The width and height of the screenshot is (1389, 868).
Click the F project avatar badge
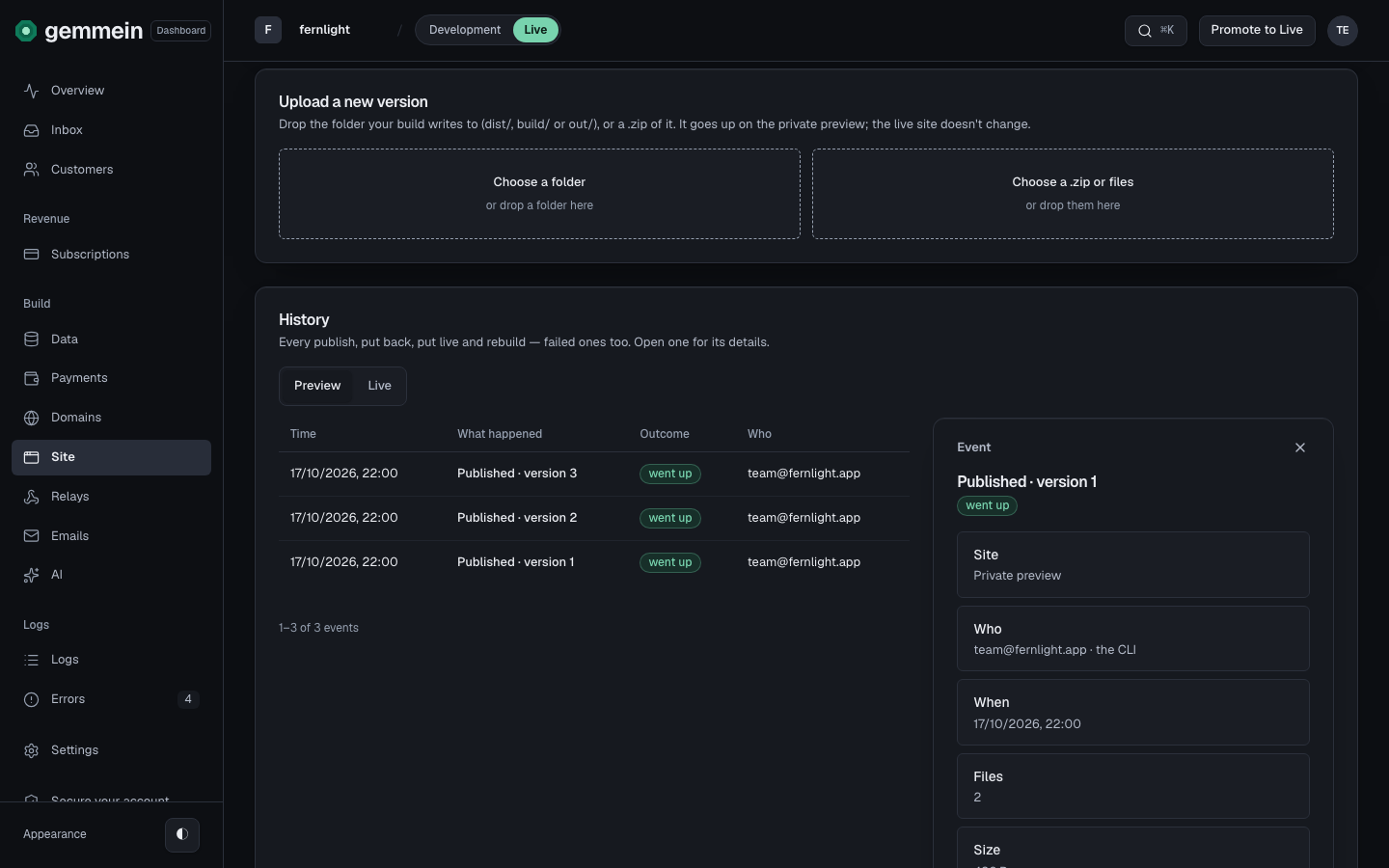coord(268,30)
